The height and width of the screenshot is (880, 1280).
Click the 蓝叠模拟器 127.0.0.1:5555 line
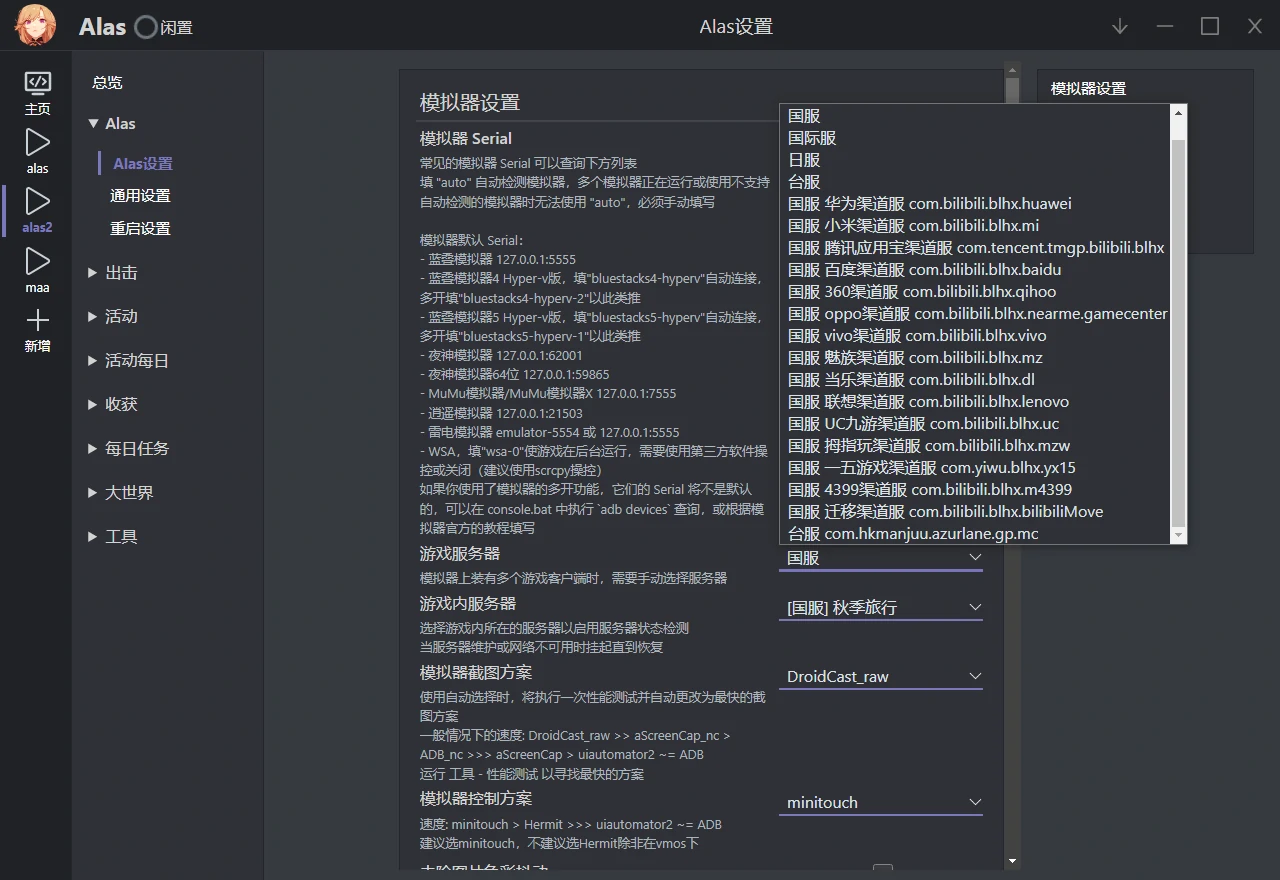point(498,259)
